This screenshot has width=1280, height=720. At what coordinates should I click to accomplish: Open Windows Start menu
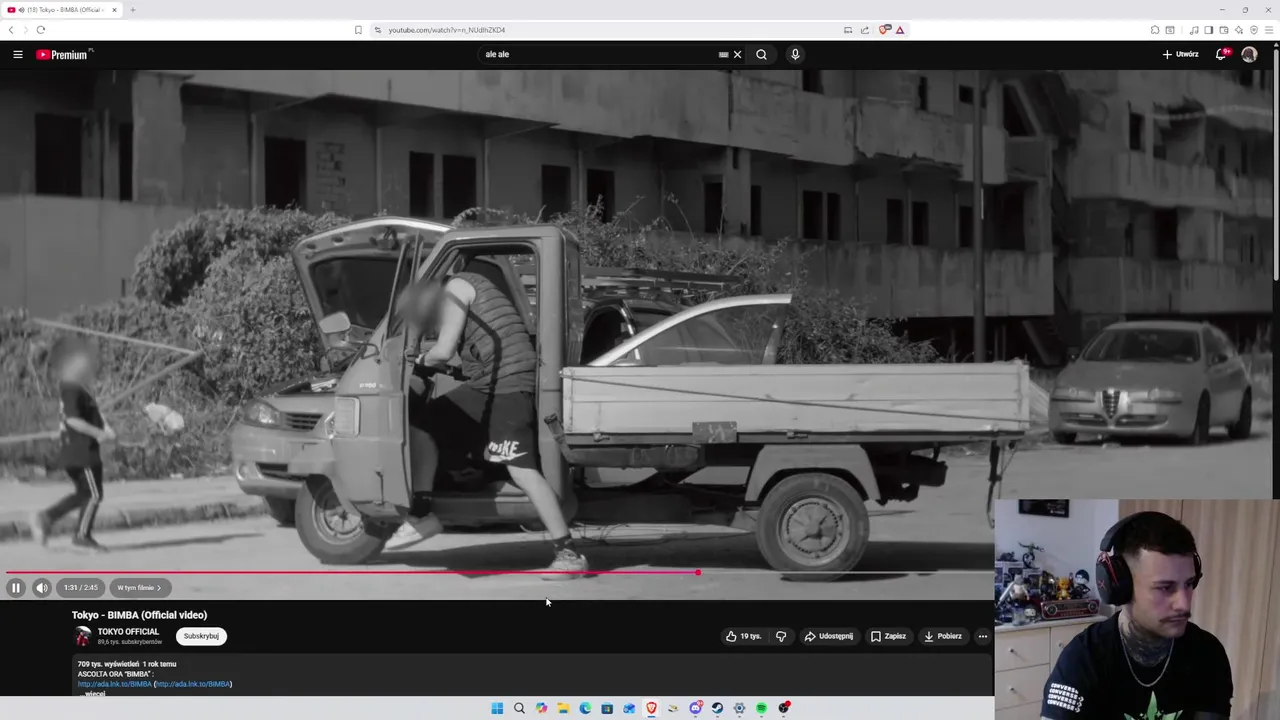point(497,708)
